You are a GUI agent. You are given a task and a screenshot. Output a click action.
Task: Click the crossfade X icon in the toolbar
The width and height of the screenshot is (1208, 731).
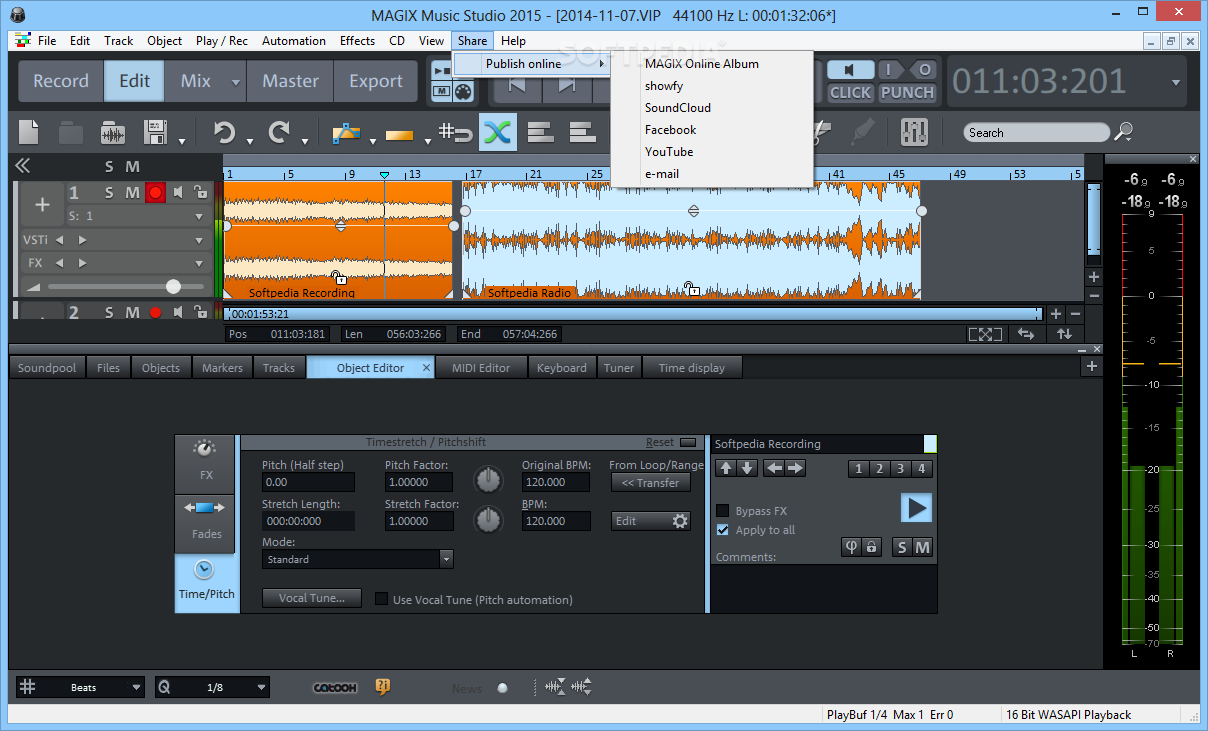(x=498, y=132)
